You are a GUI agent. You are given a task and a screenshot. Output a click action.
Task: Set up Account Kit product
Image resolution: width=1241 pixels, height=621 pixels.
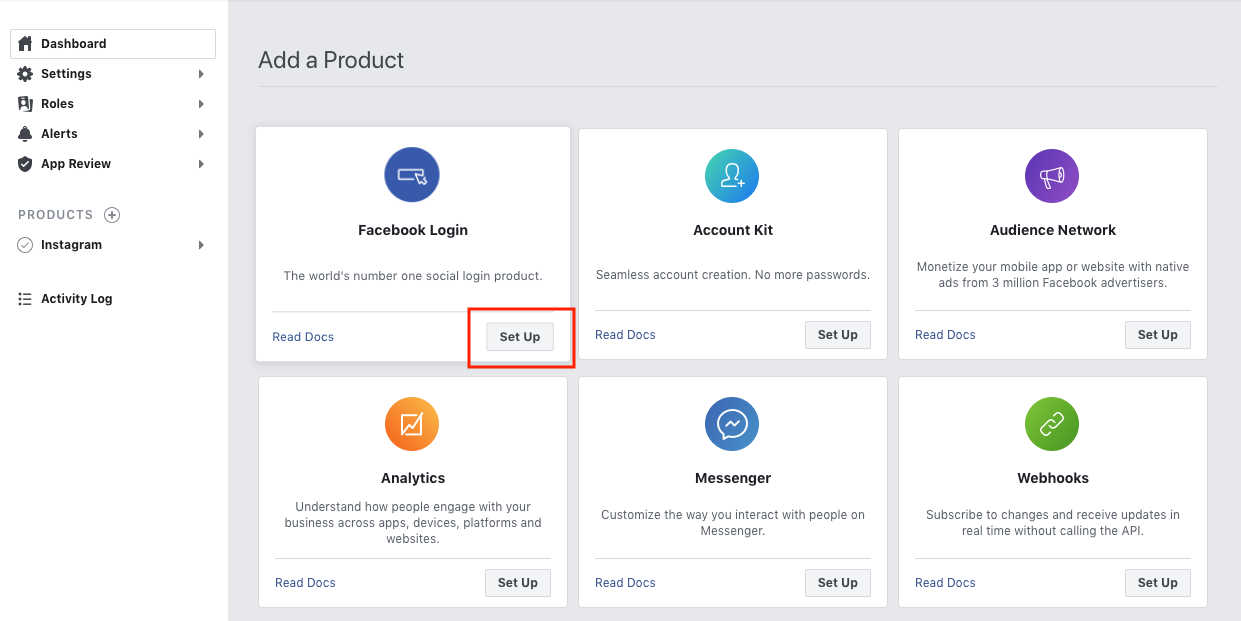(x=838, y=335)
